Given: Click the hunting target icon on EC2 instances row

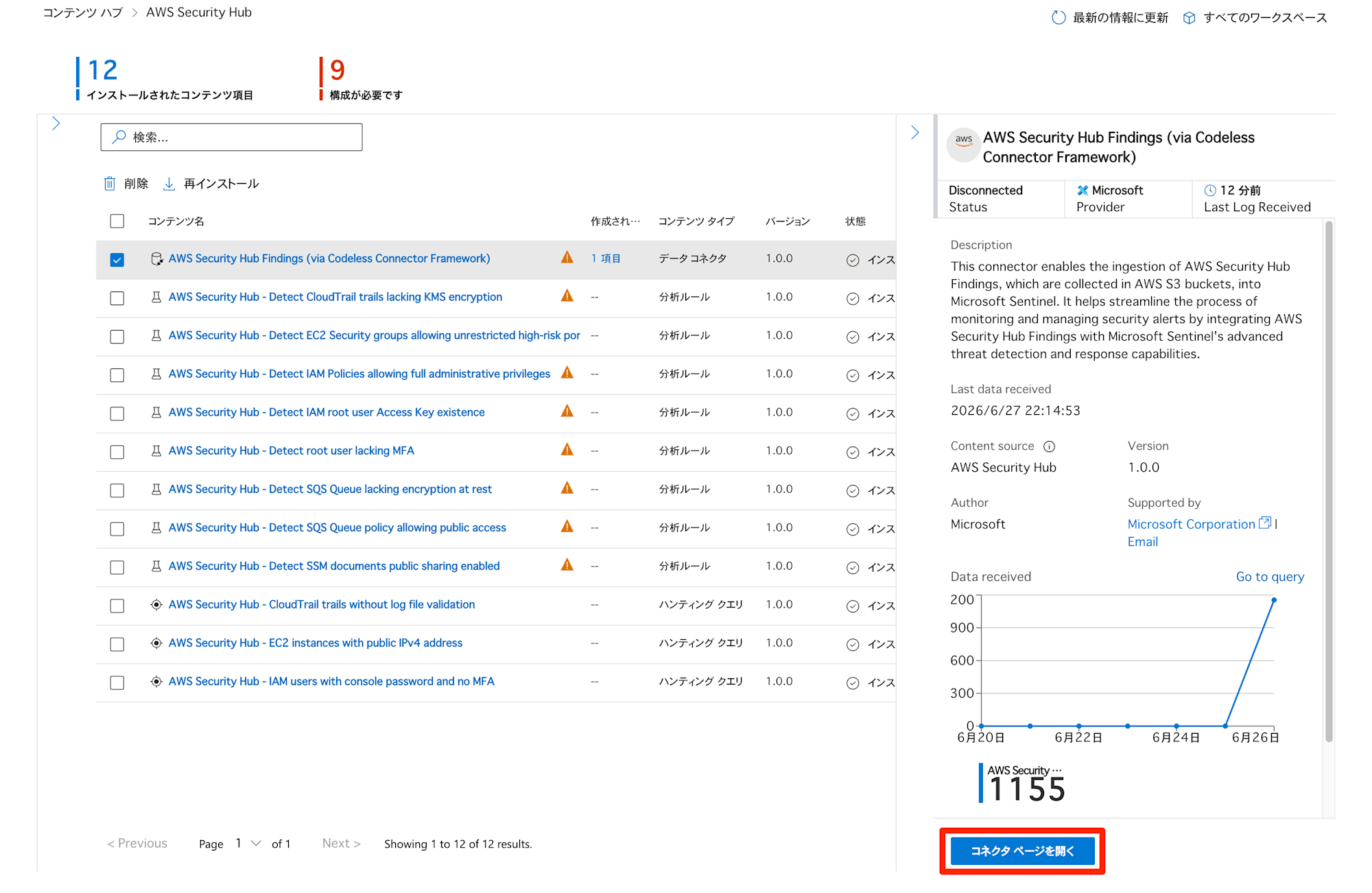Looking at the screenshot, I should 156,643.
